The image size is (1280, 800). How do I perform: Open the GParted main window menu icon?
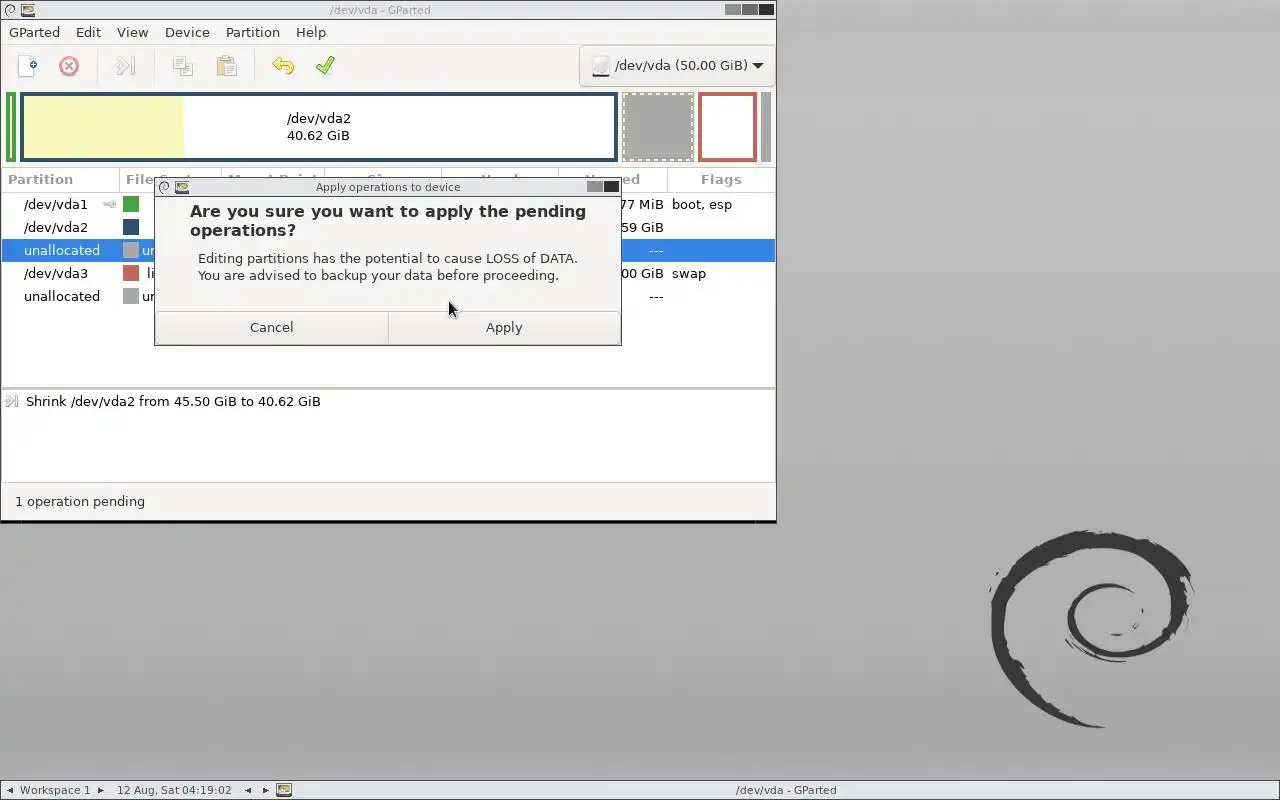point(10,10)
